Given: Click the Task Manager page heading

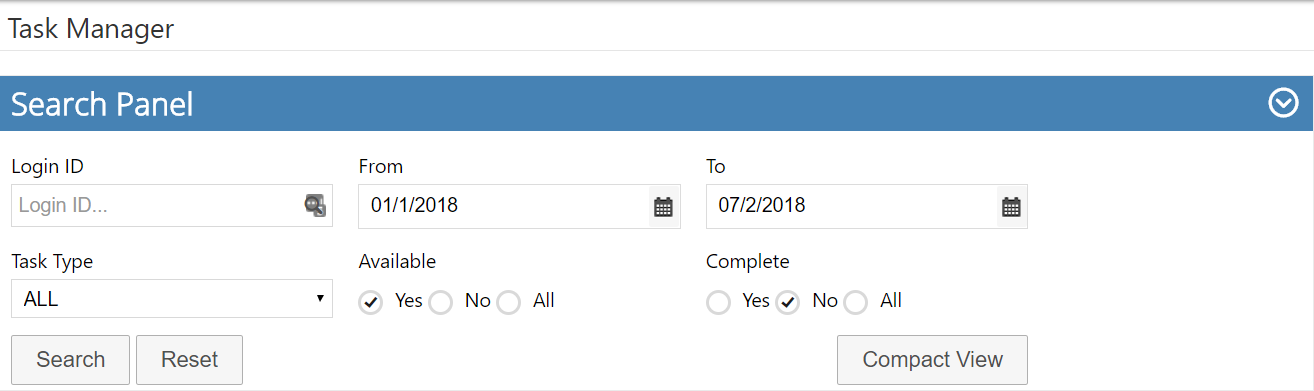Looking at the screenshot, I should coord(91,28).
